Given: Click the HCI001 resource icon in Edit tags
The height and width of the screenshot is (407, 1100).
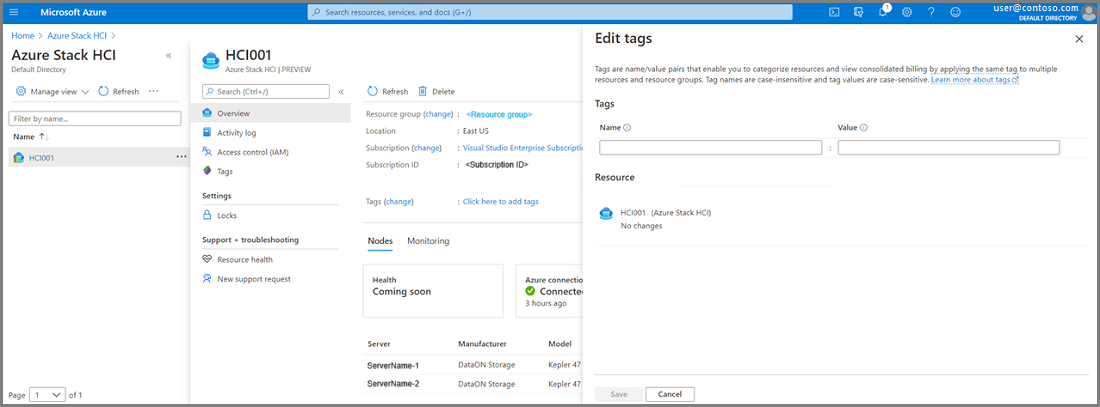Looking at the screenshot, I should [x=605, y=213].
